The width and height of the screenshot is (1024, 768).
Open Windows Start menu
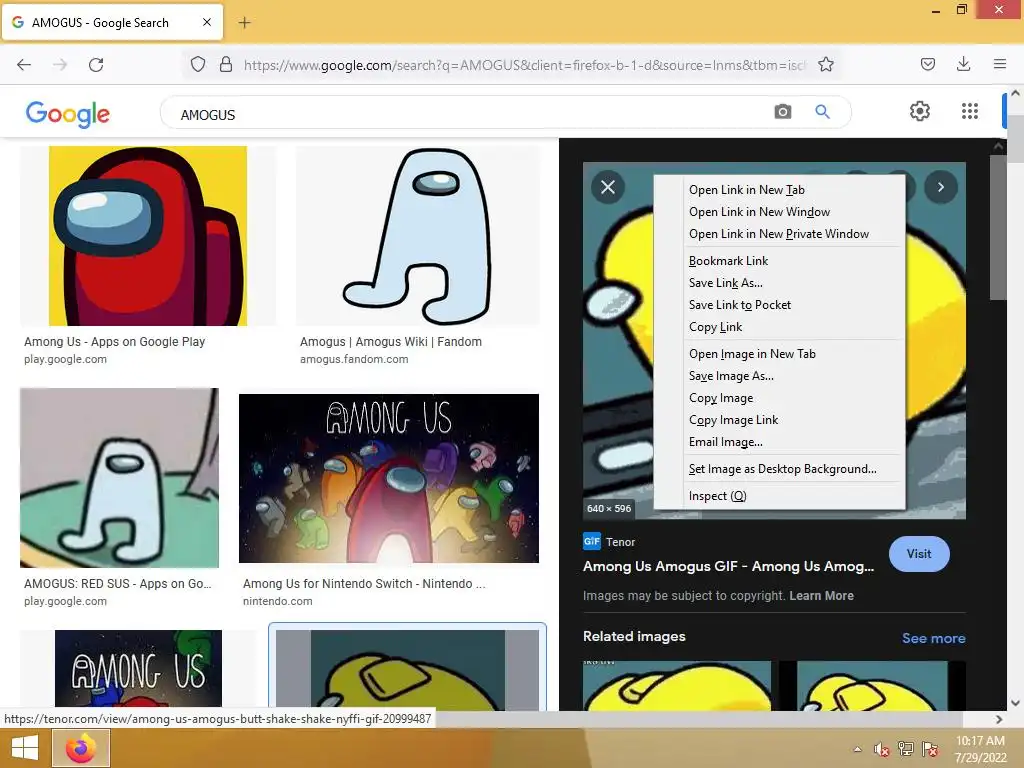point(25,748)
